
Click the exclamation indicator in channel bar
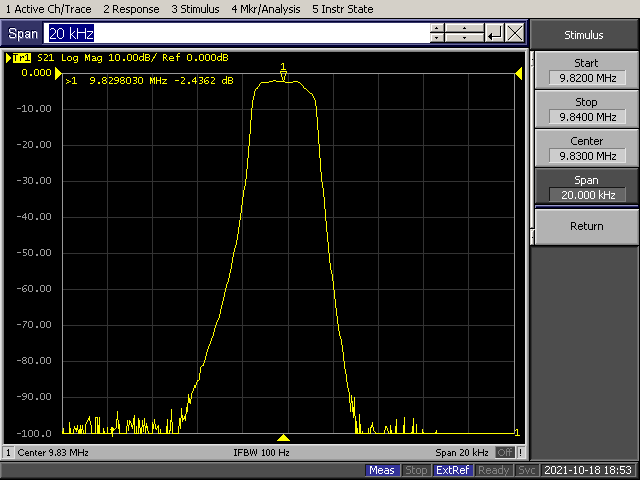(521, 453)
